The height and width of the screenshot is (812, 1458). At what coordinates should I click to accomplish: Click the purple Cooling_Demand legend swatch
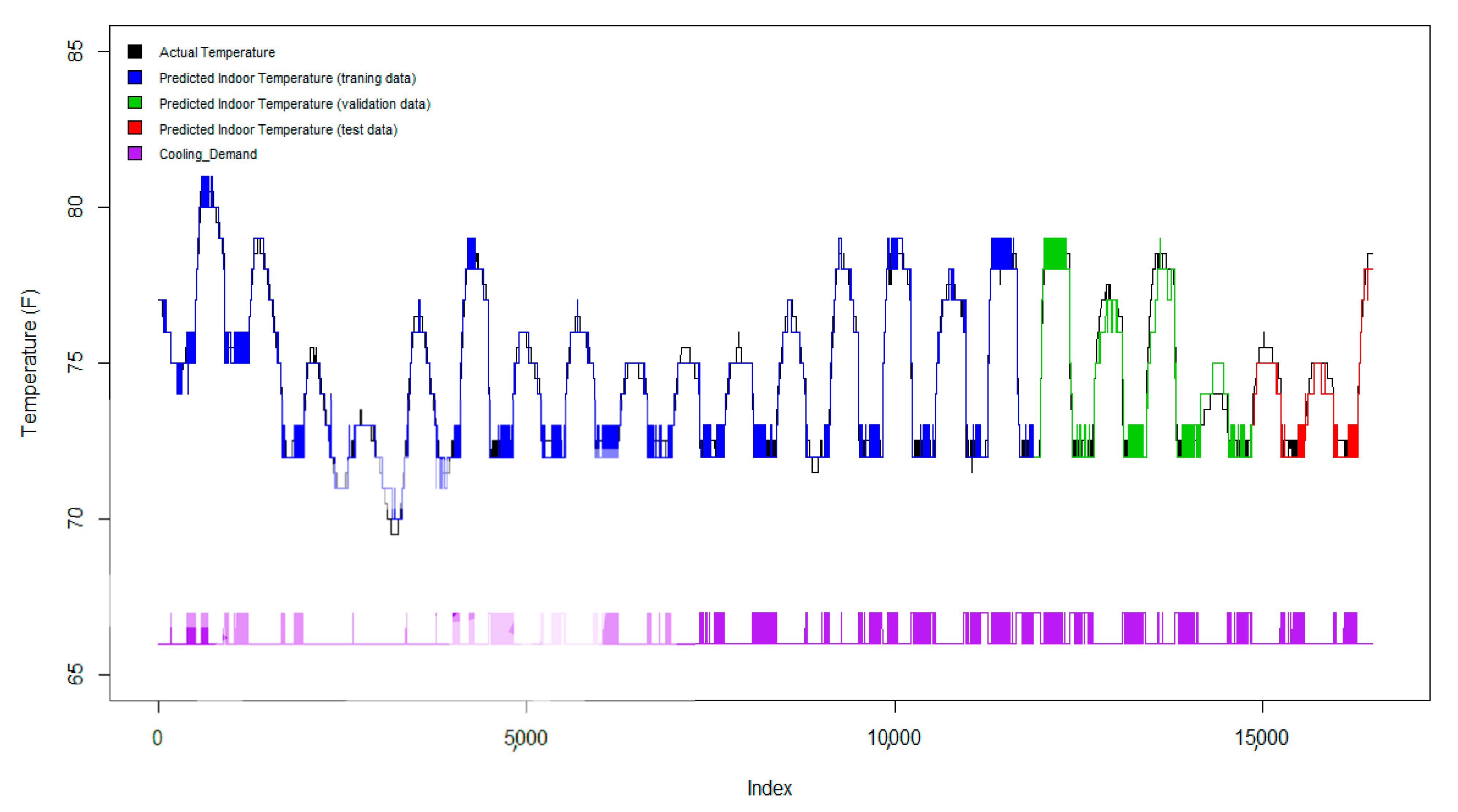coord(135,153)
